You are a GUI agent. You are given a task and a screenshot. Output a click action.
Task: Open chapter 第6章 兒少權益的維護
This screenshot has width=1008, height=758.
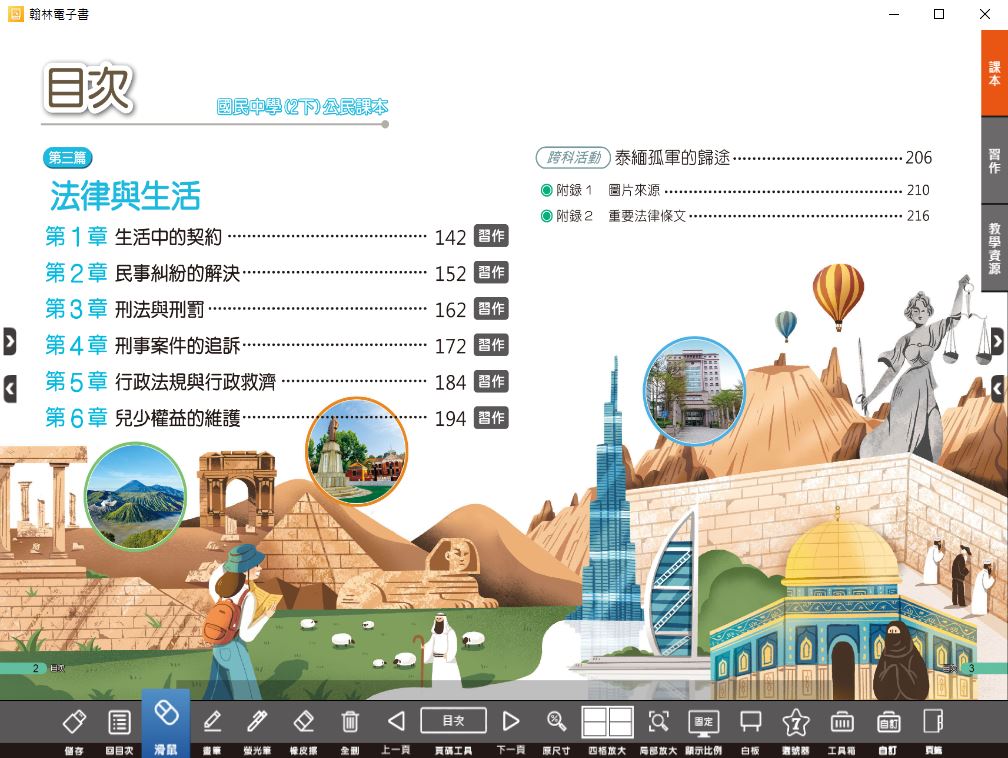[256, 419]
